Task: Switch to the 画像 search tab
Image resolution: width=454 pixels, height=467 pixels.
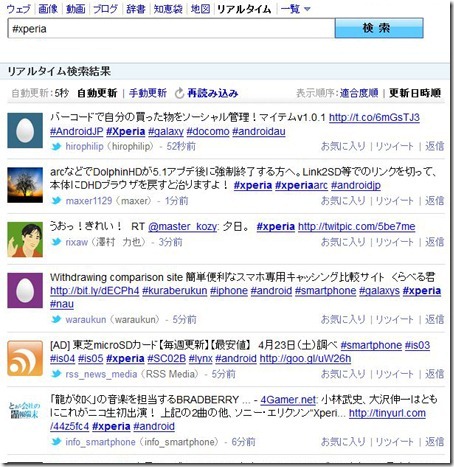Action: click(48, 9)
